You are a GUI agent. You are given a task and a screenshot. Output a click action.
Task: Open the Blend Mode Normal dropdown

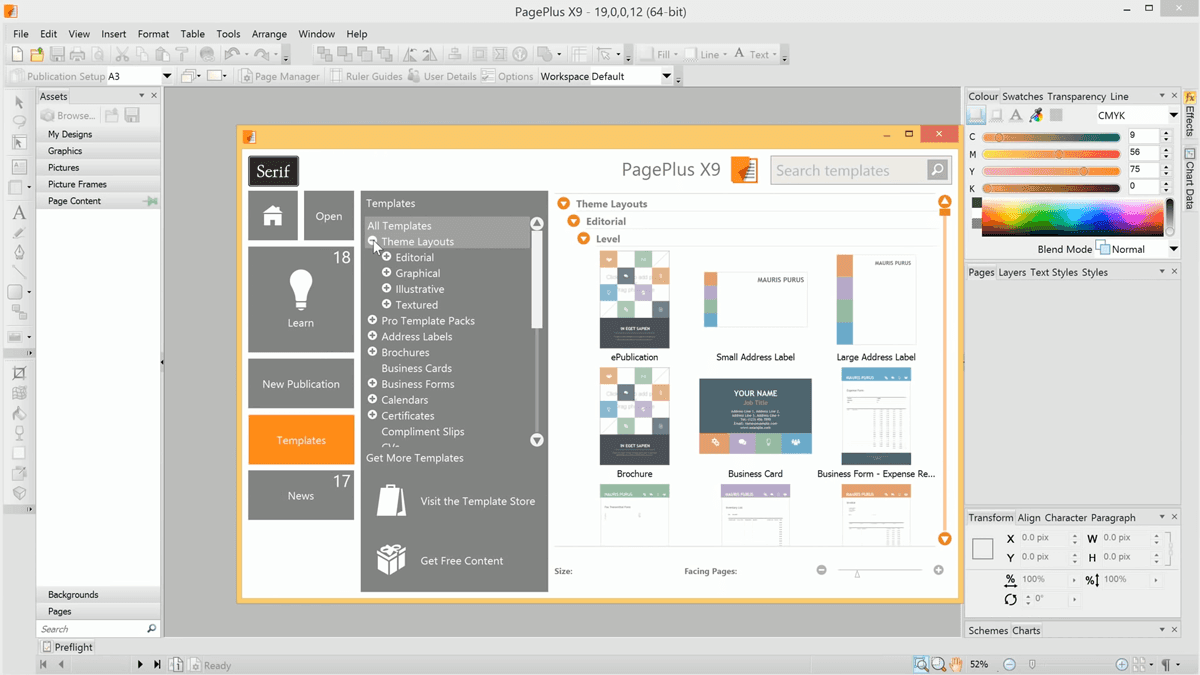pos(1173,249)
